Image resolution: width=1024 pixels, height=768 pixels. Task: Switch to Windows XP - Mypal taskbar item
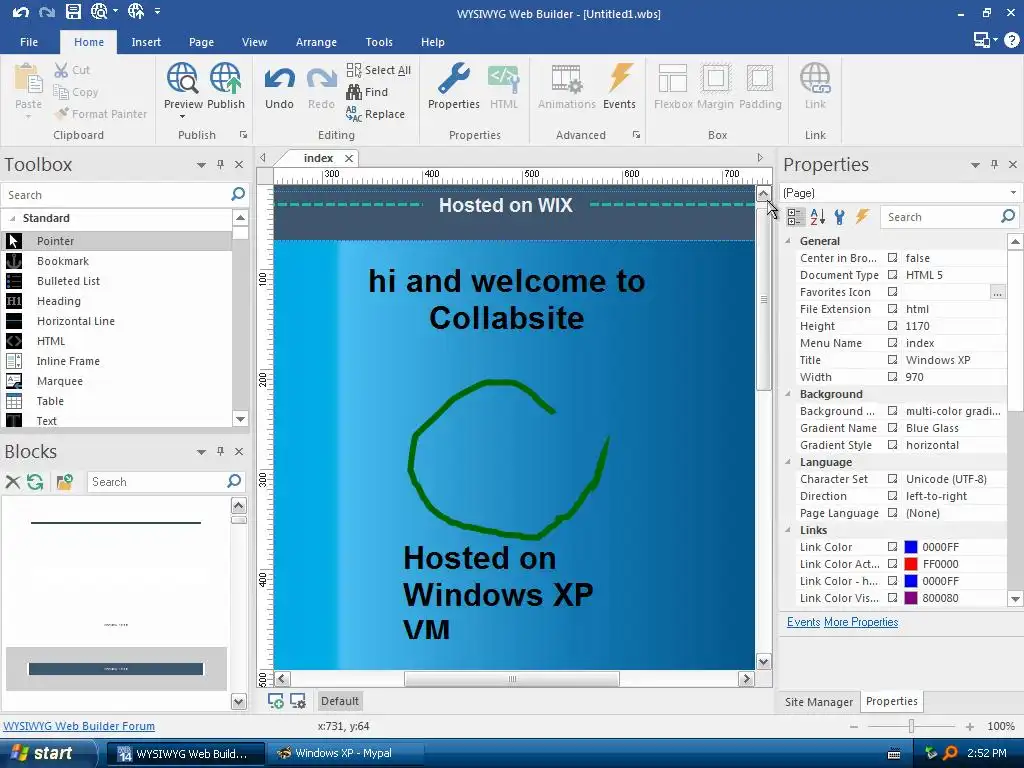coord(344,753)
